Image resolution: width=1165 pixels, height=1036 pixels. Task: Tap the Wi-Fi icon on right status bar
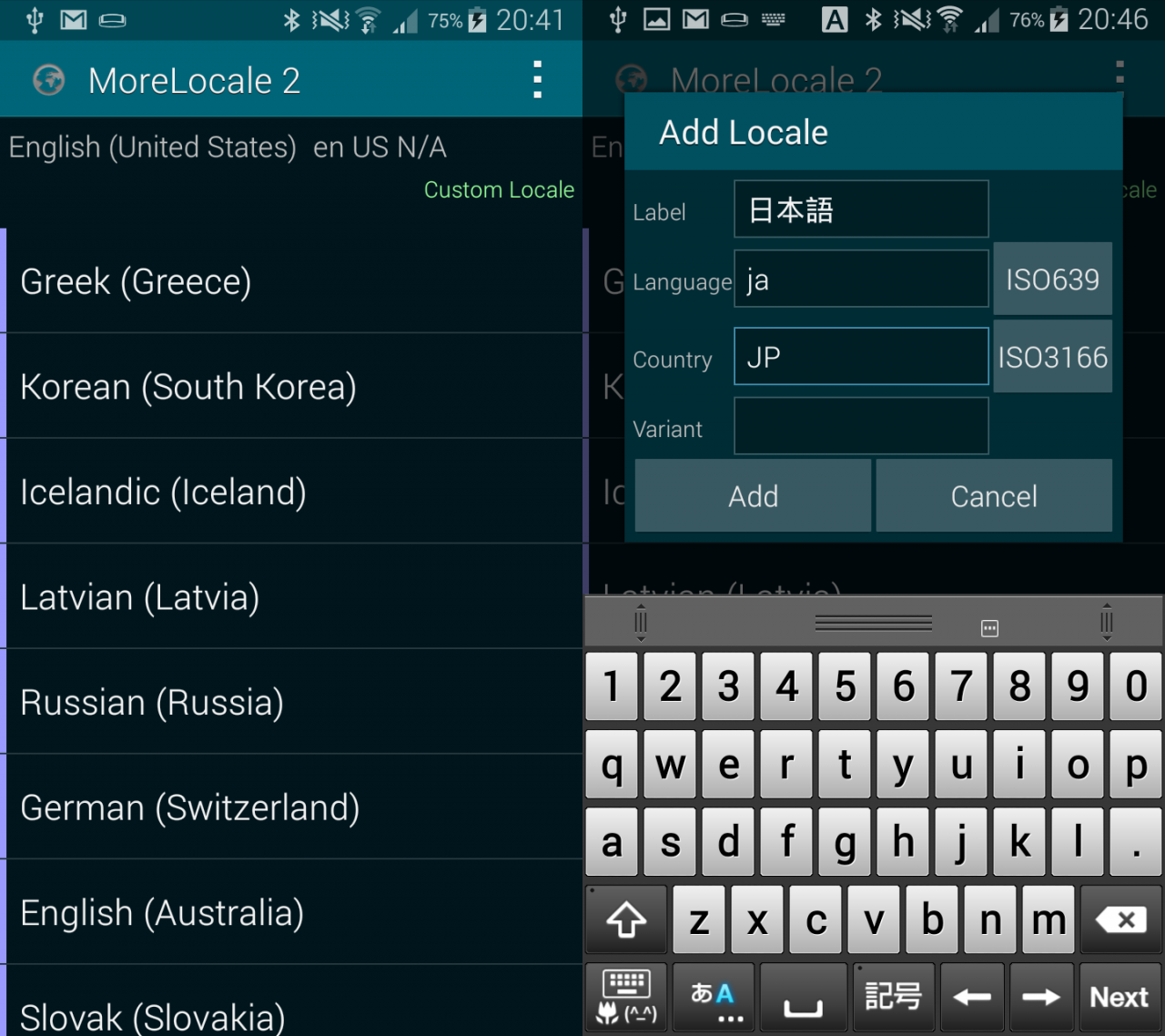949,19
